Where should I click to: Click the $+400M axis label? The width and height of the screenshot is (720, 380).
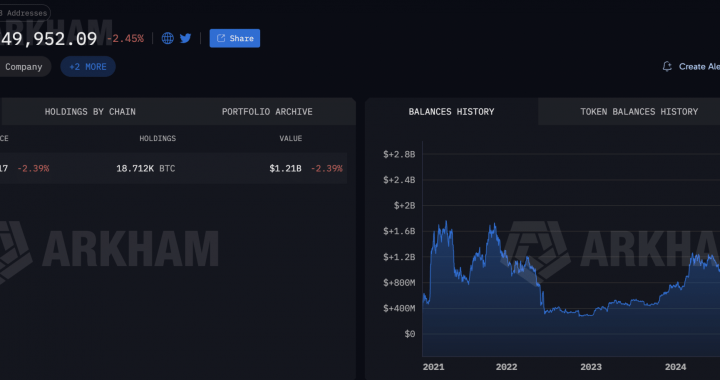pyautogui.click(x=399, y=308)
